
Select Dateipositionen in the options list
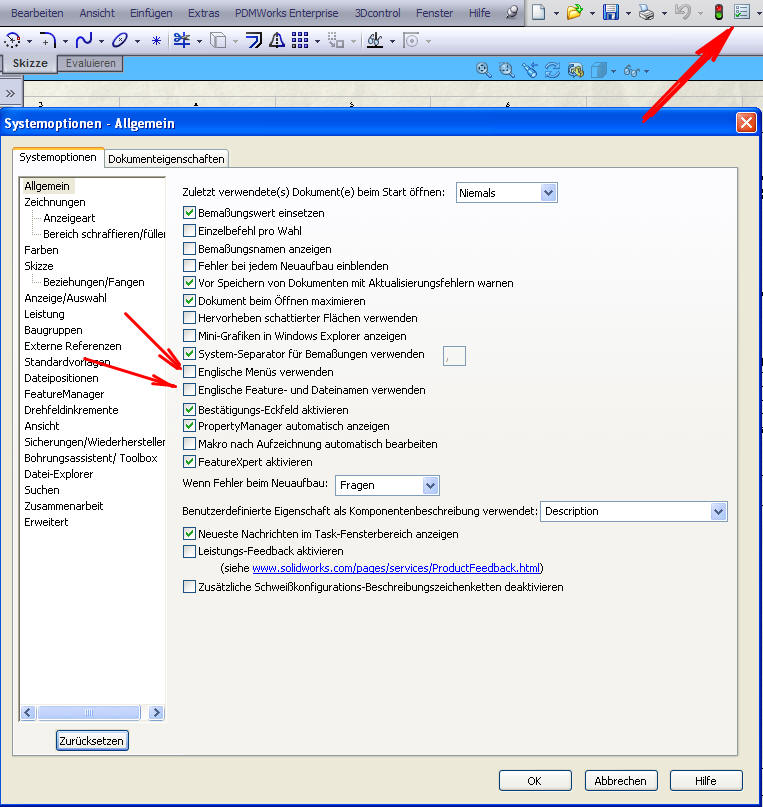click(61, 378)
